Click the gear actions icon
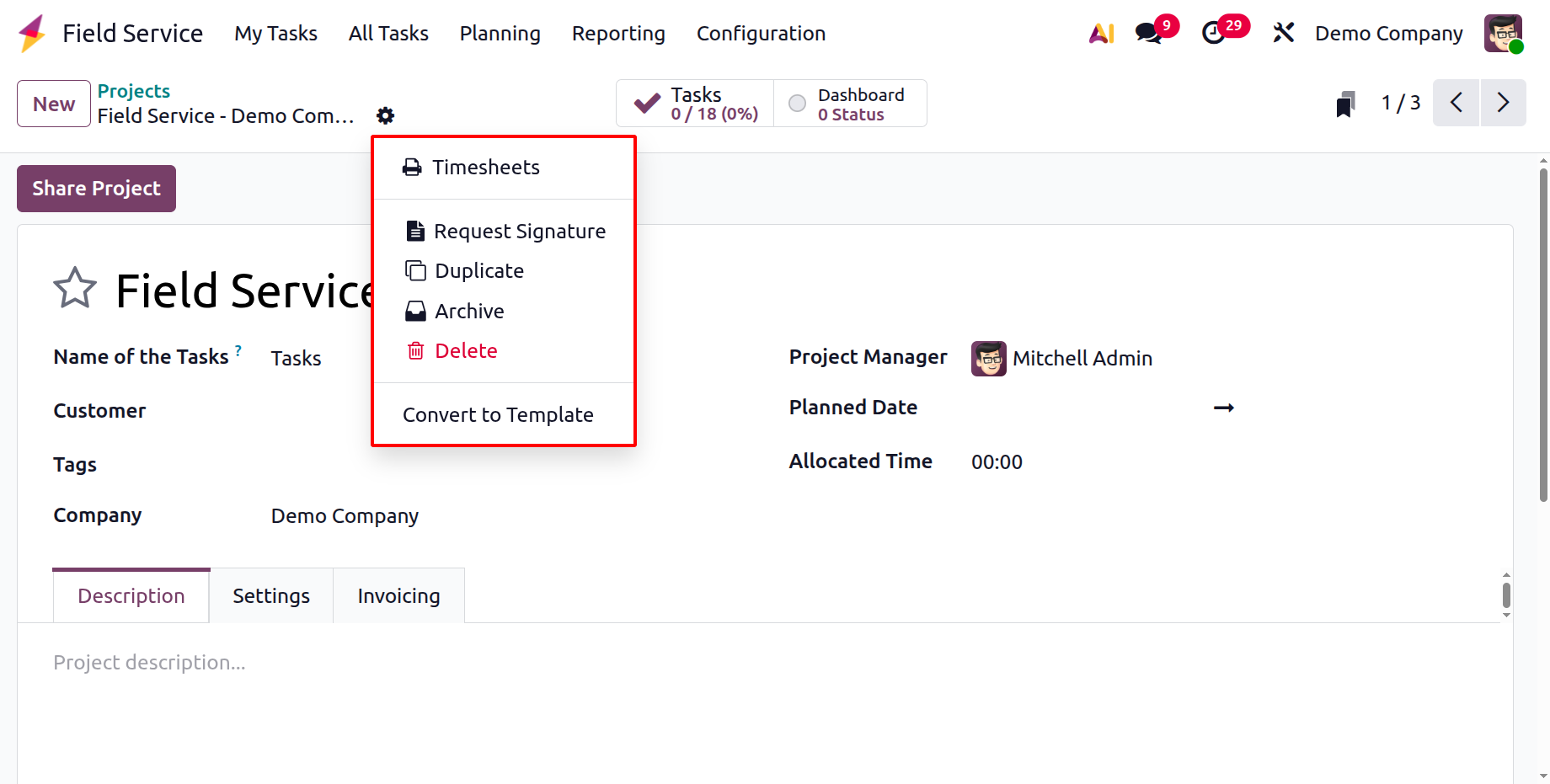The image size is (1550, 784). coord(385,115)
